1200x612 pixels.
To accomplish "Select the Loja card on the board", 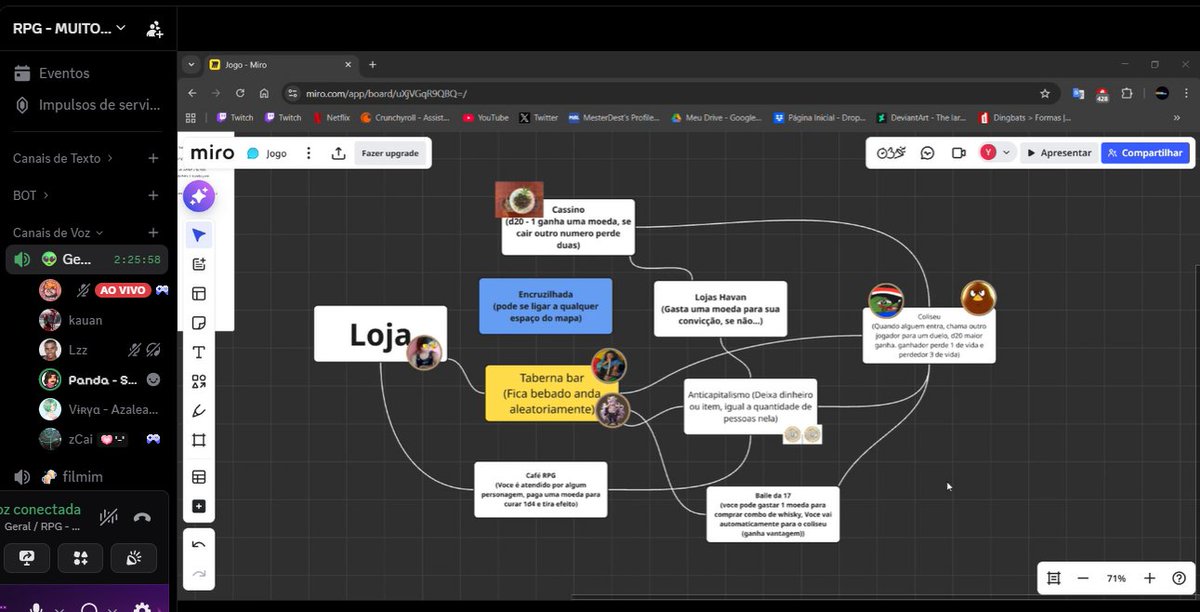I will (x=380, y=334).
